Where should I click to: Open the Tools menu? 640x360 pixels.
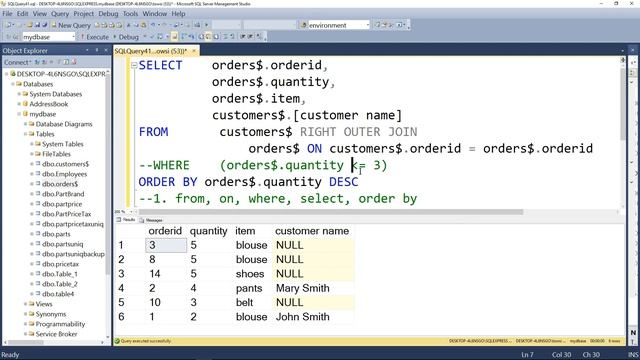[x=130, y=13]
